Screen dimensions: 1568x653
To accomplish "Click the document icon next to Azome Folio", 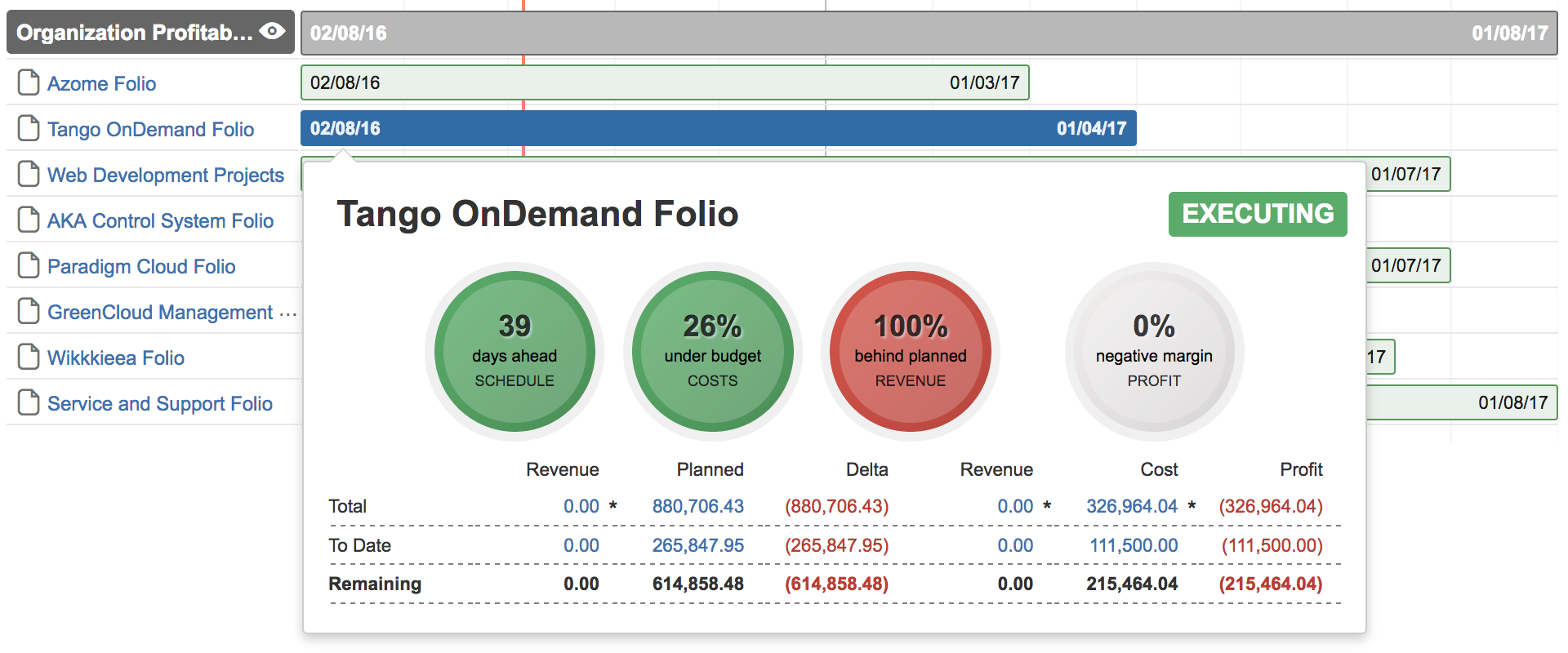I will tap(29, 82).
